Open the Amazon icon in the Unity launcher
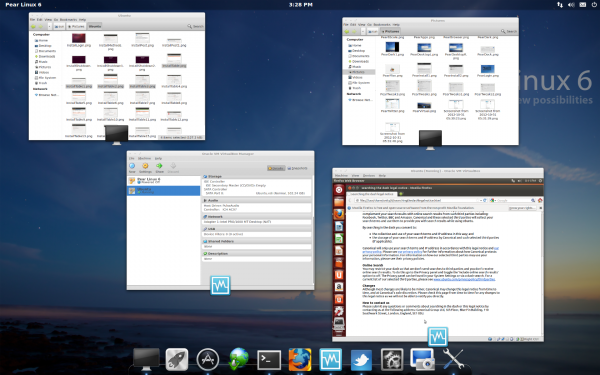The width and height of the screenshot is (600, 375). [x=339, y=287]
